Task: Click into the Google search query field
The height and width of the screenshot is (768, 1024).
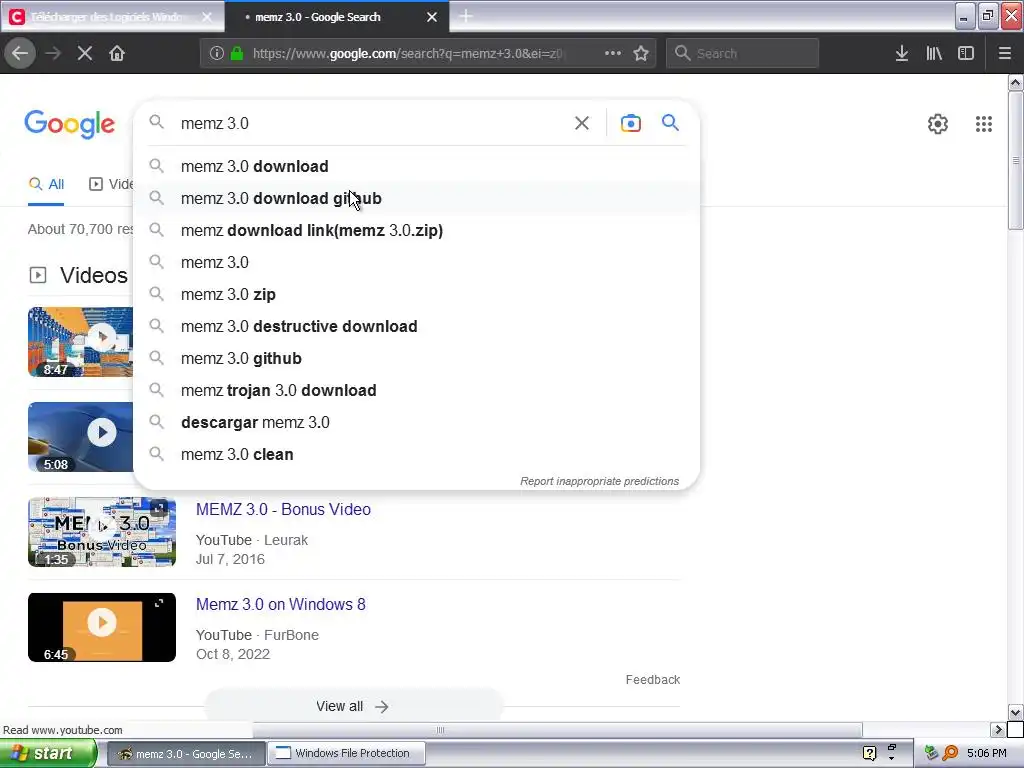Action: (x=372, y=123)
